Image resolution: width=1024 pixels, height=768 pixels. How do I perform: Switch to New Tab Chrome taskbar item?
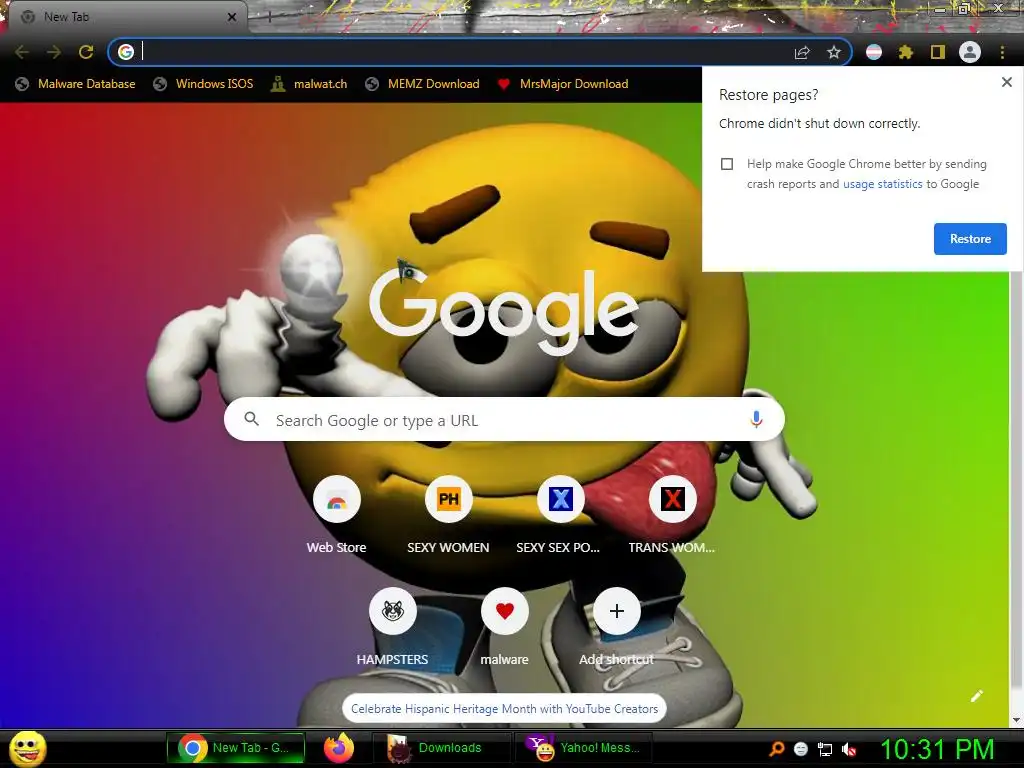235,748
